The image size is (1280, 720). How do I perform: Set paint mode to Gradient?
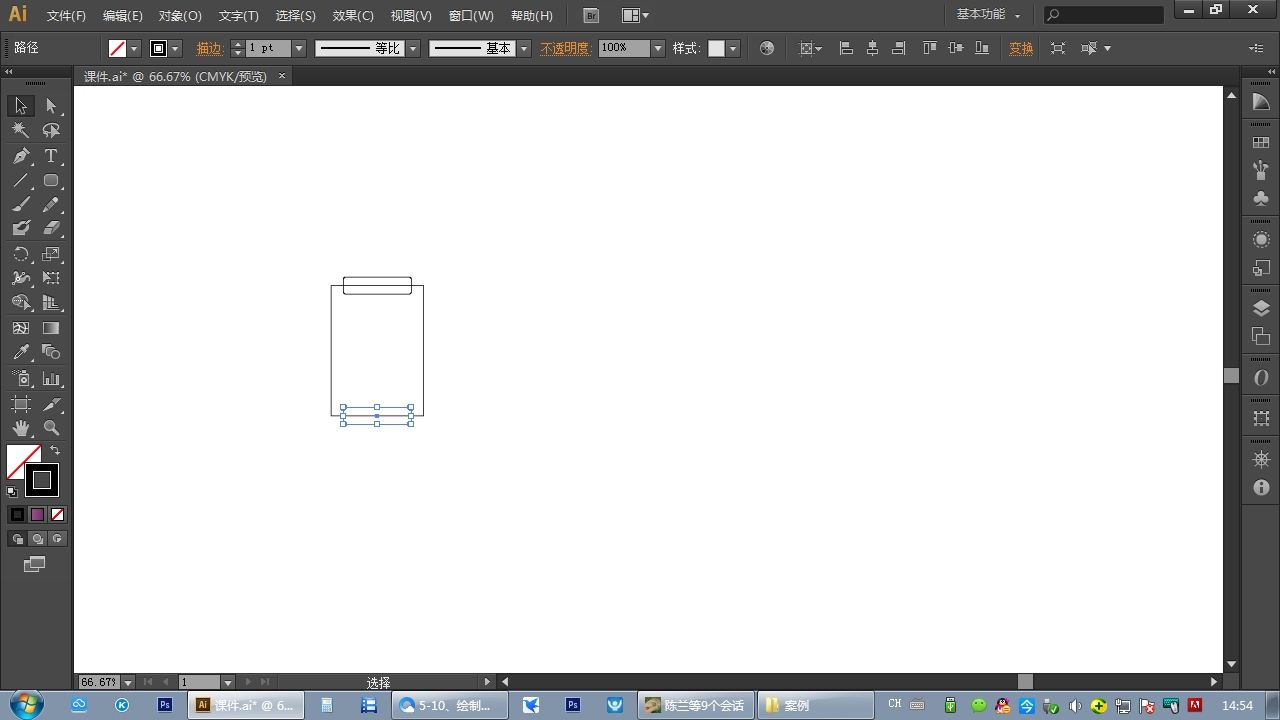pos(37,514)
